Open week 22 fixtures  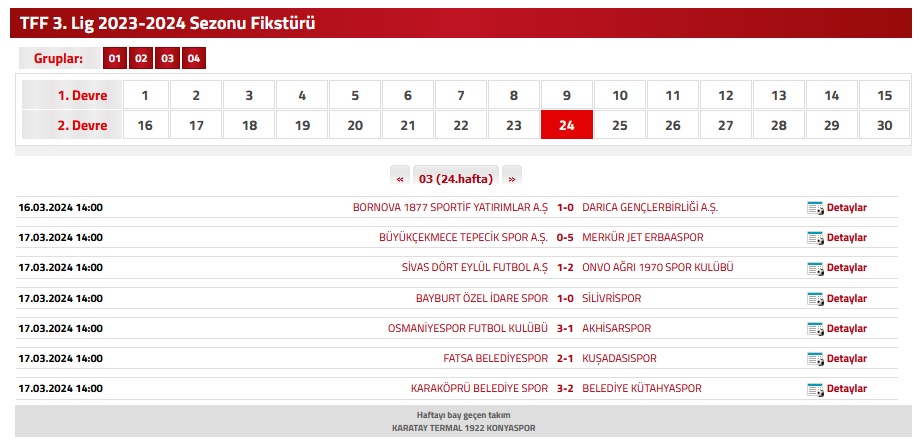[461, 125]
